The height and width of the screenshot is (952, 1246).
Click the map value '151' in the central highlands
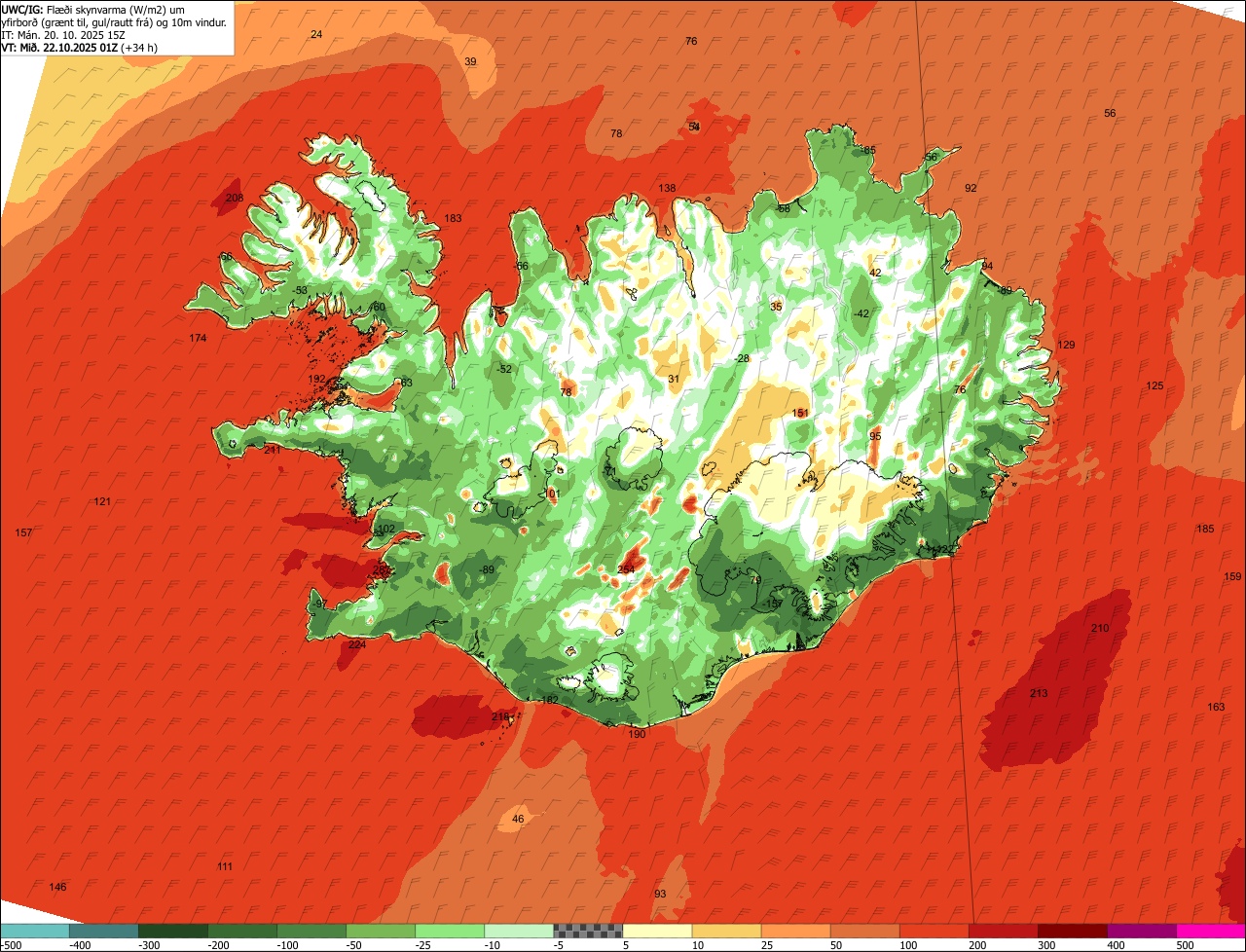pos(800,413)
